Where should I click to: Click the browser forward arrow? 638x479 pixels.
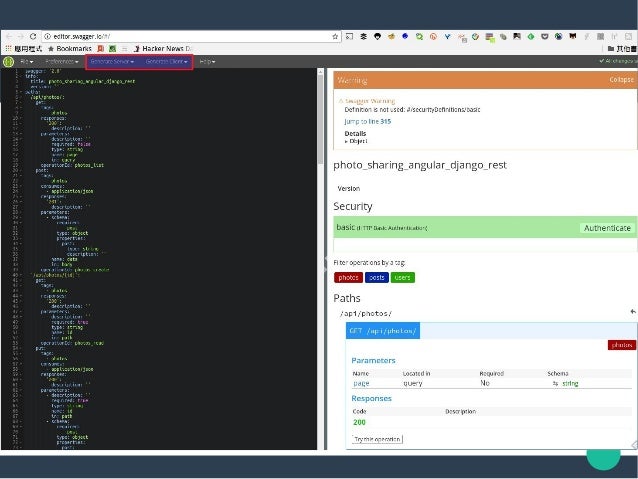[x=21, y=35]
